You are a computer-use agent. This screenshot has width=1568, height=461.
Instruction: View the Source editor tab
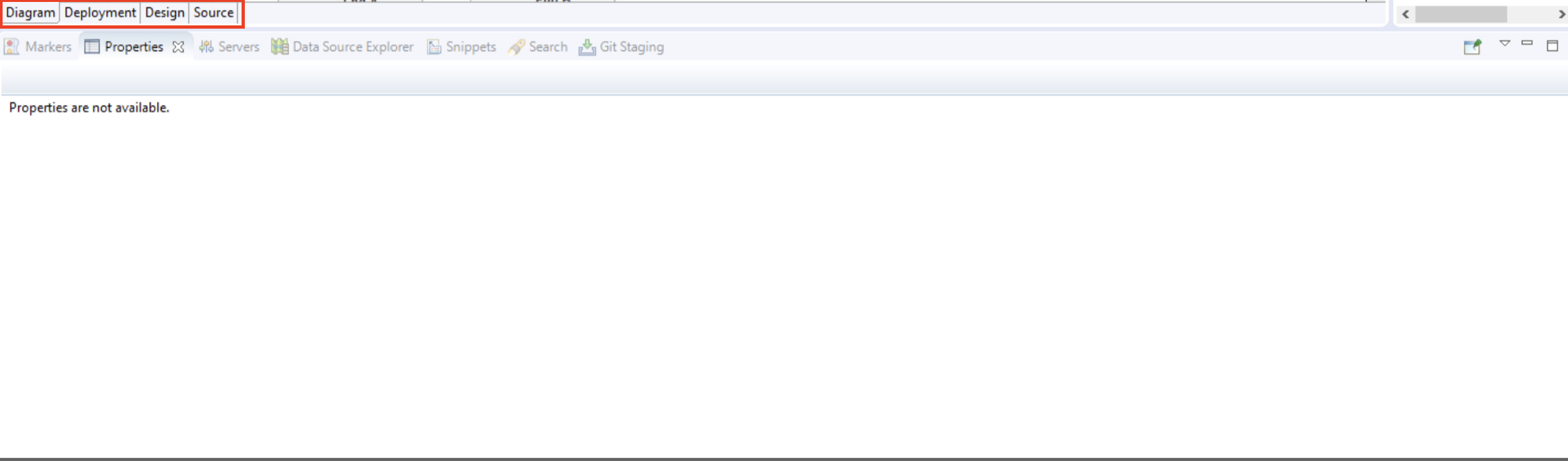214,13
